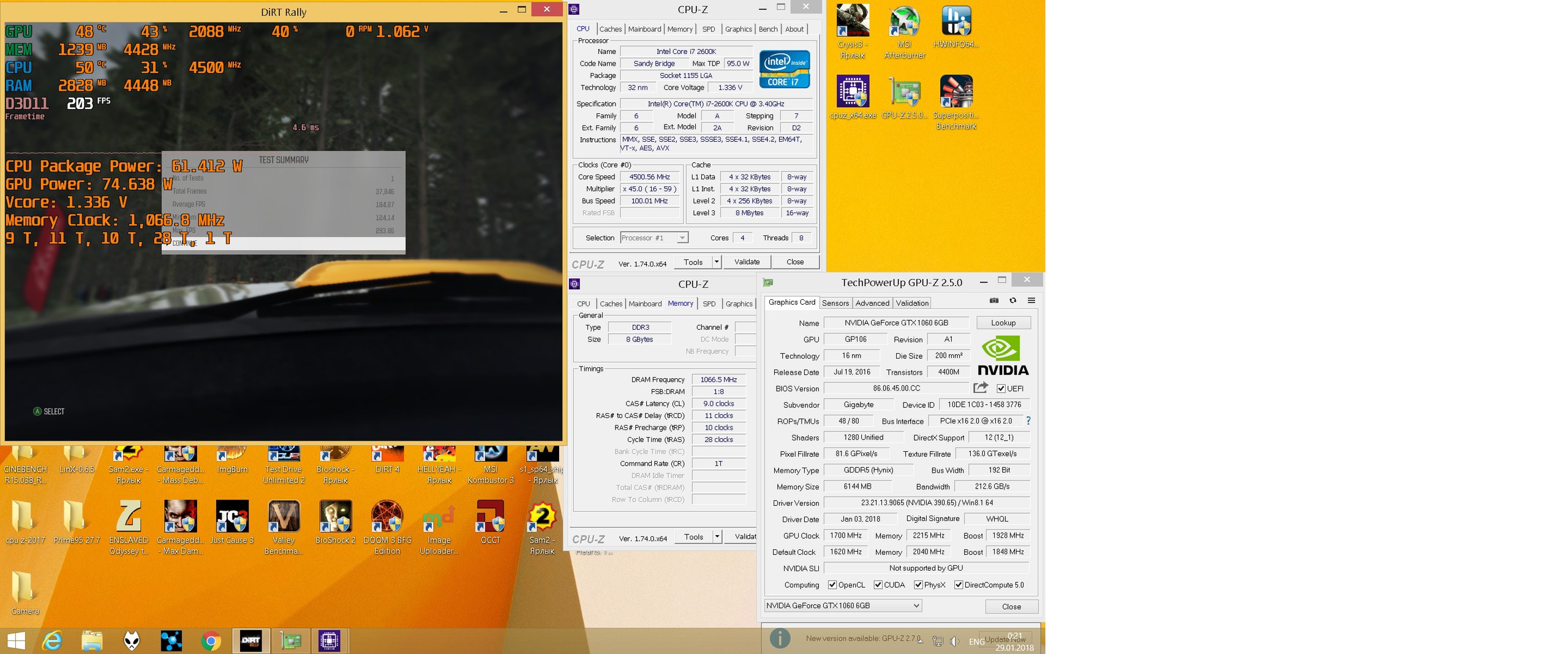Open Google Chrome from taskbar
The width and height of the screenshot is (1568, 654).
pos(211,641)
